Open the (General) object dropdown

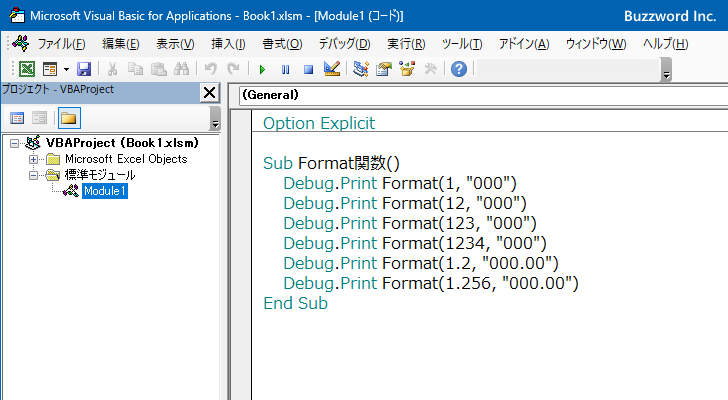coord(483,95)
